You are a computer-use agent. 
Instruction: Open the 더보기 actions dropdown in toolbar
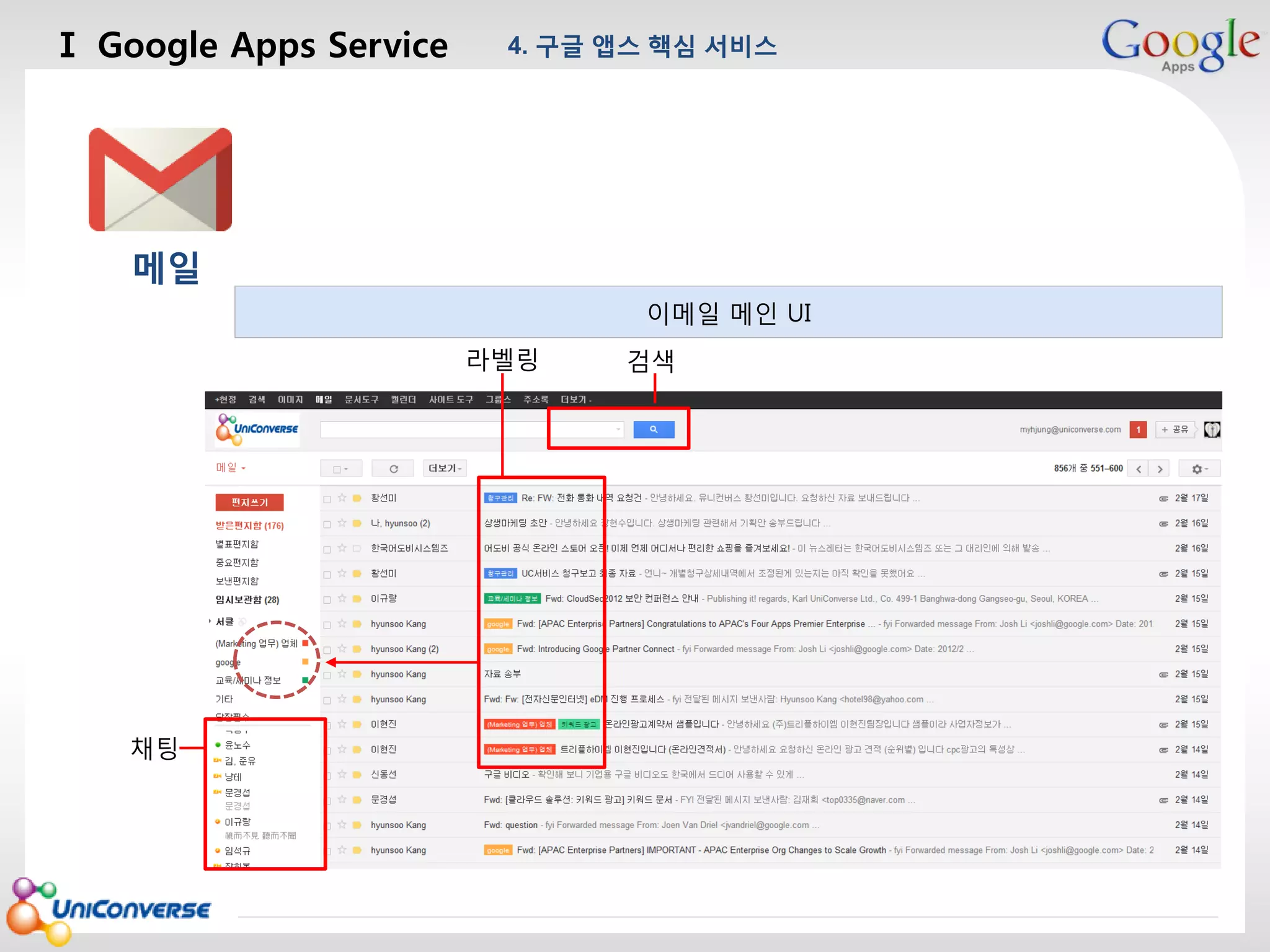coord(445,469)
